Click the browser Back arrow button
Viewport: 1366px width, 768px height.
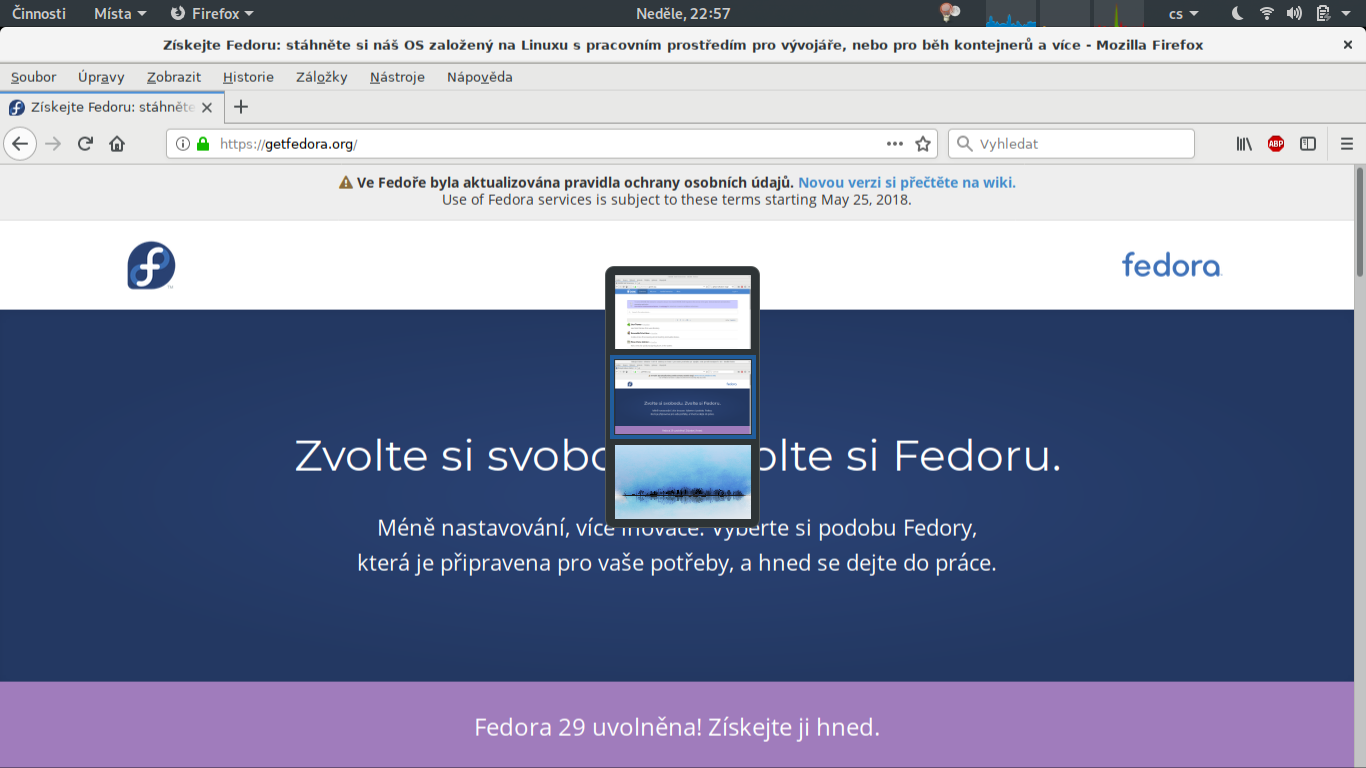[20, 144]
